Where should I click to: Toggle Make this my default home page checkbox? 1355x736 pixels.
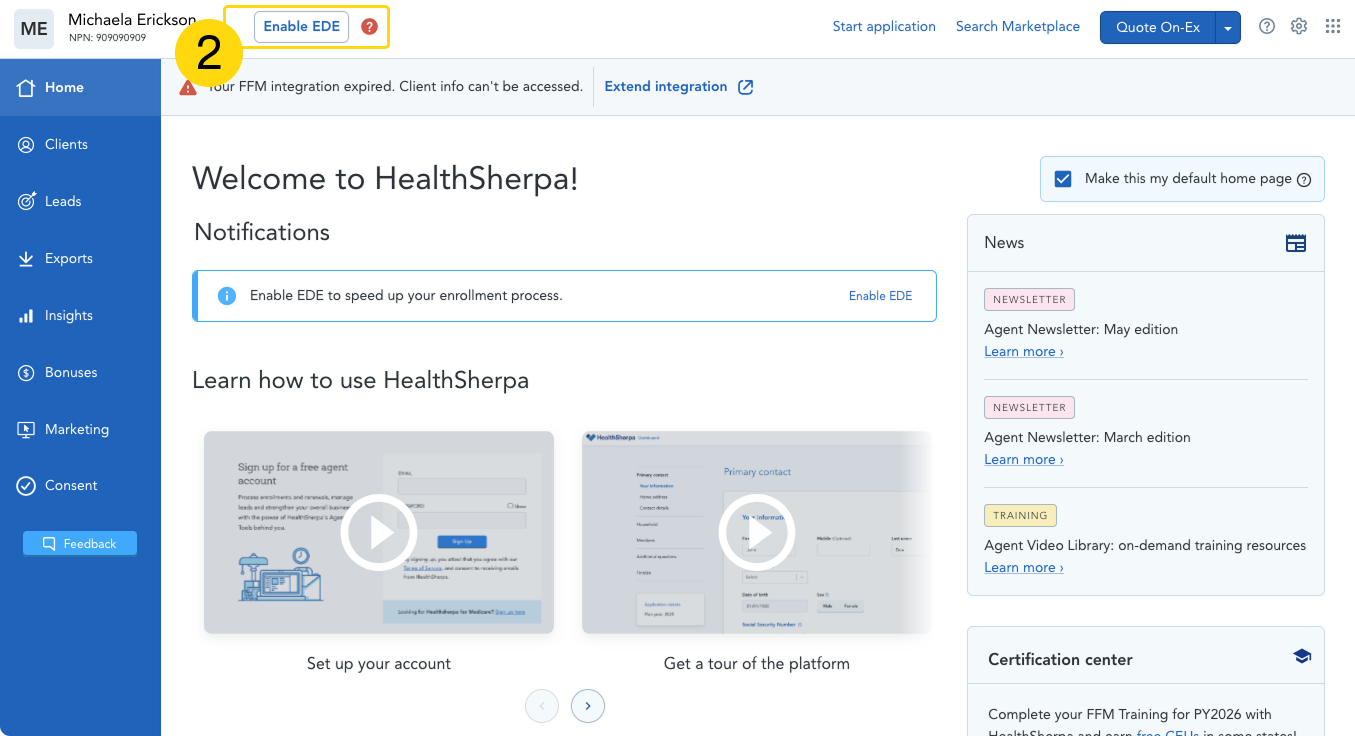click(1064, 179)
